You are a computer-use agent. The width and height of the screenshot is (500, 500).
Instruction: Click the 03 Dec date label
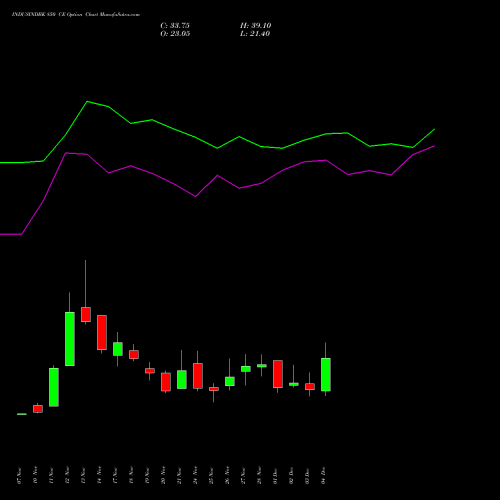coord(307,476)
